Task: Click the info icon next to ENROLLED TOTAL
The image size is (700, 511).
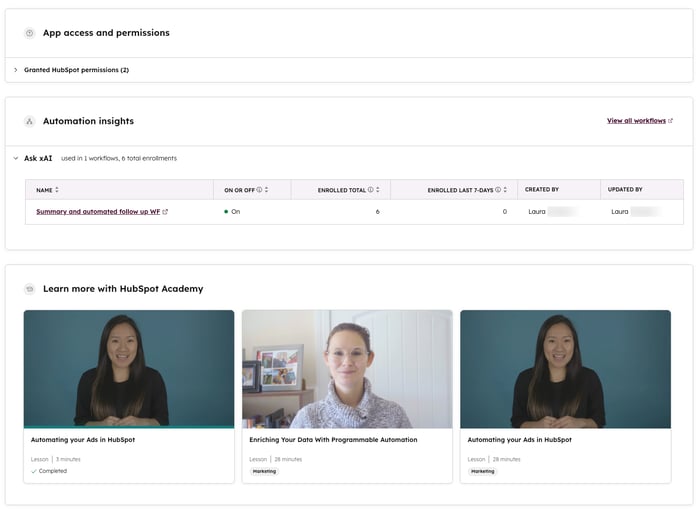Action: click(371, 190)
